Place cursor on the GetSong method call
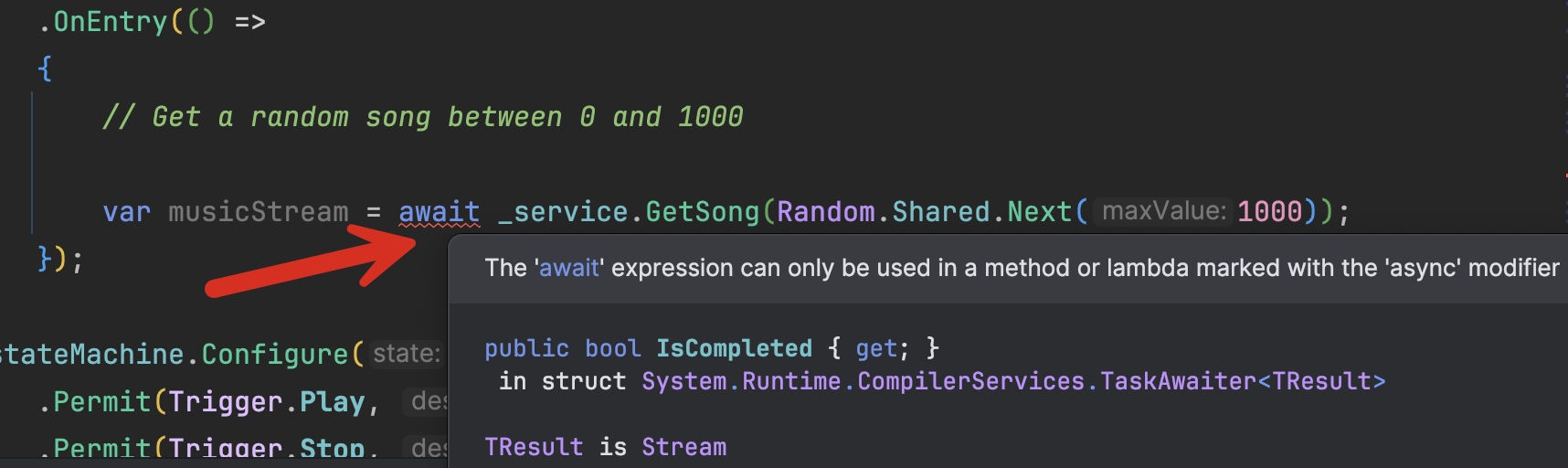 (702, 212)
